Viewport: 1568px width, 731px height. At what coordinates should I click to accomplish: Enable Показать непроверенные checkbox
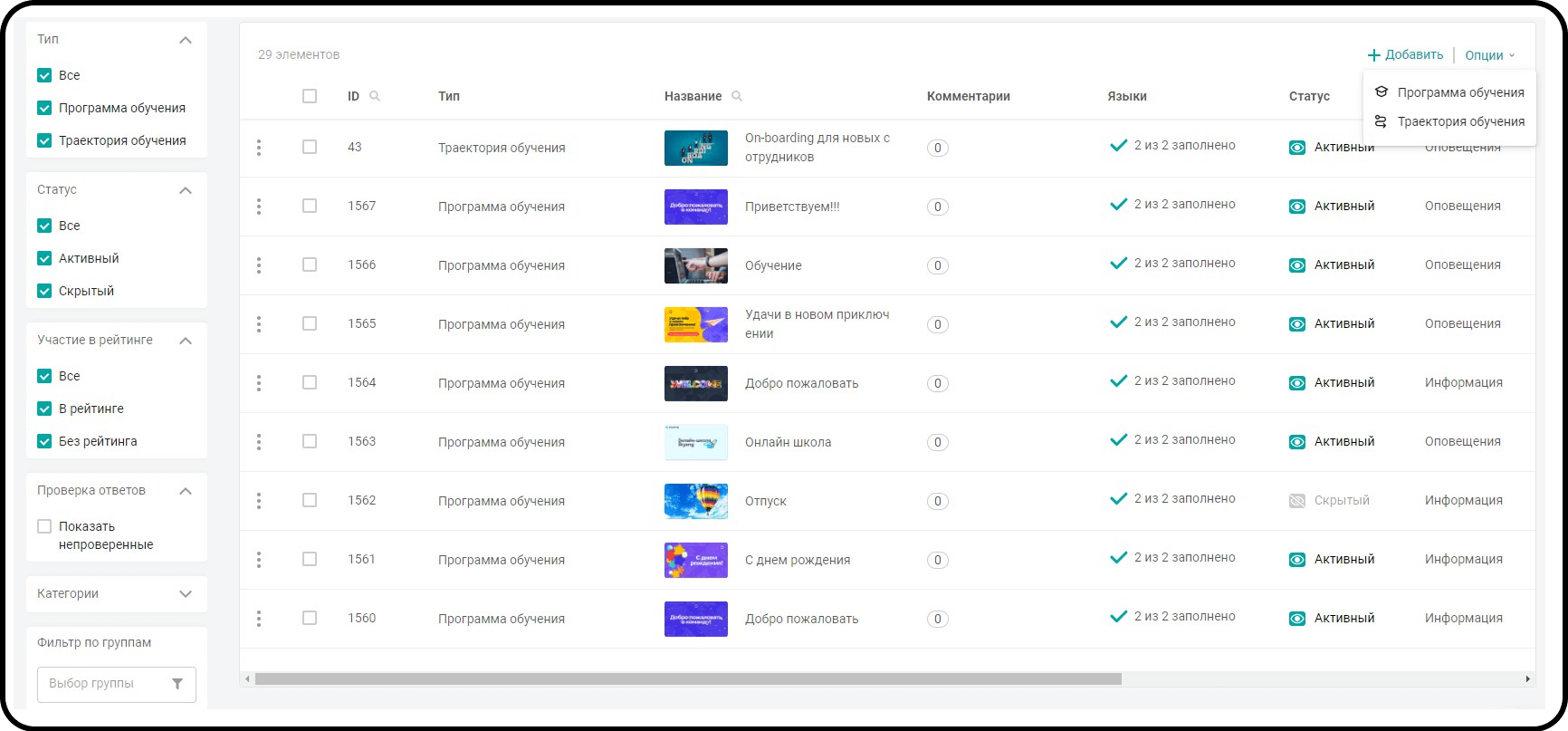44,526
